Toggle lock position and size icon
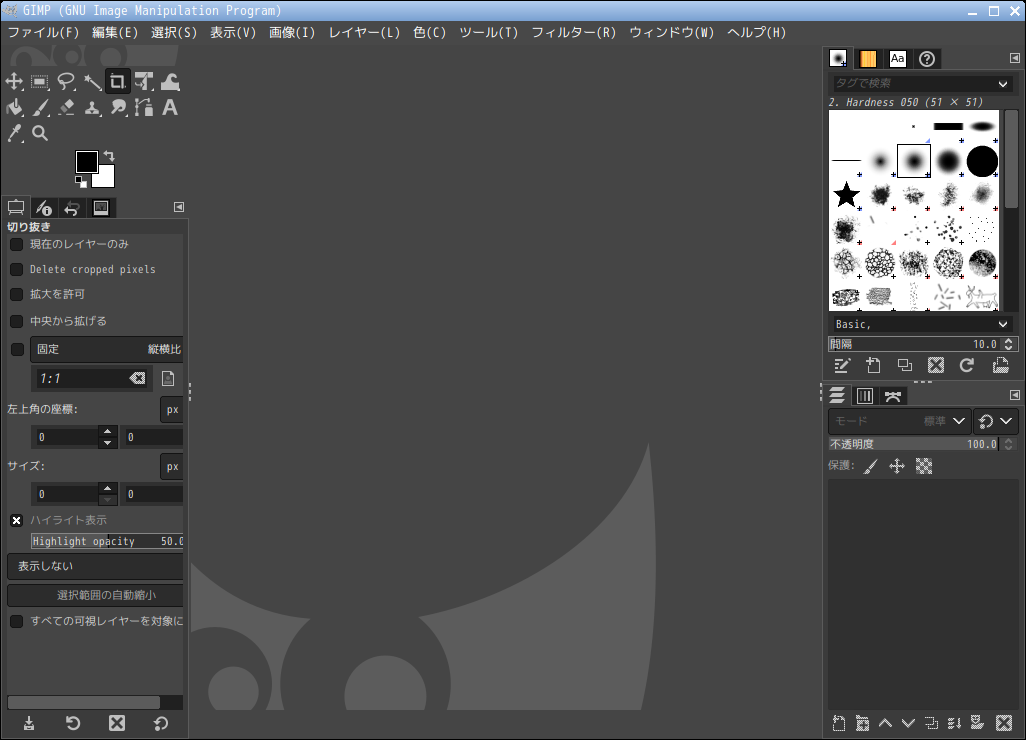This screenshot has width=1026, height=740. (896, 466)
